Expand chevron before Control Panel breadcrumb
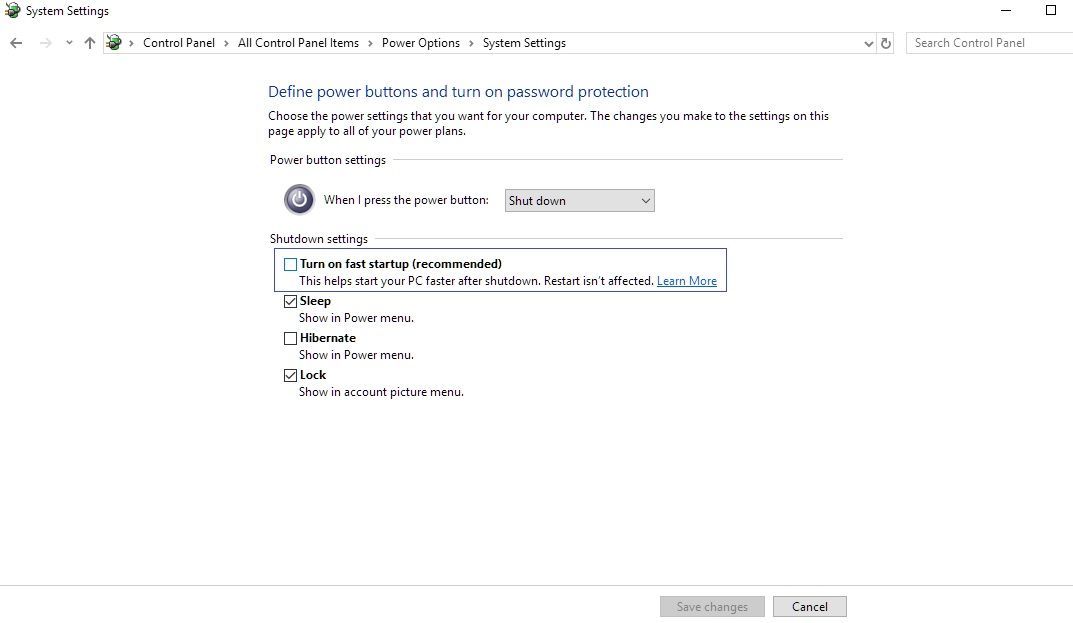Screen dimensions: 1073x623 point(131,43)
